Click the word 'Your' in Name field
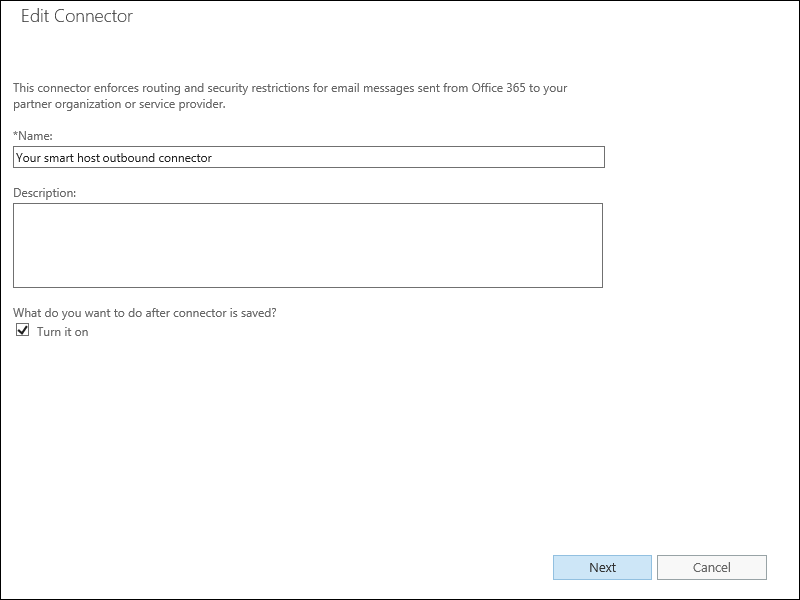Screen dimensions: 800x600 click(x=28, y=158)
